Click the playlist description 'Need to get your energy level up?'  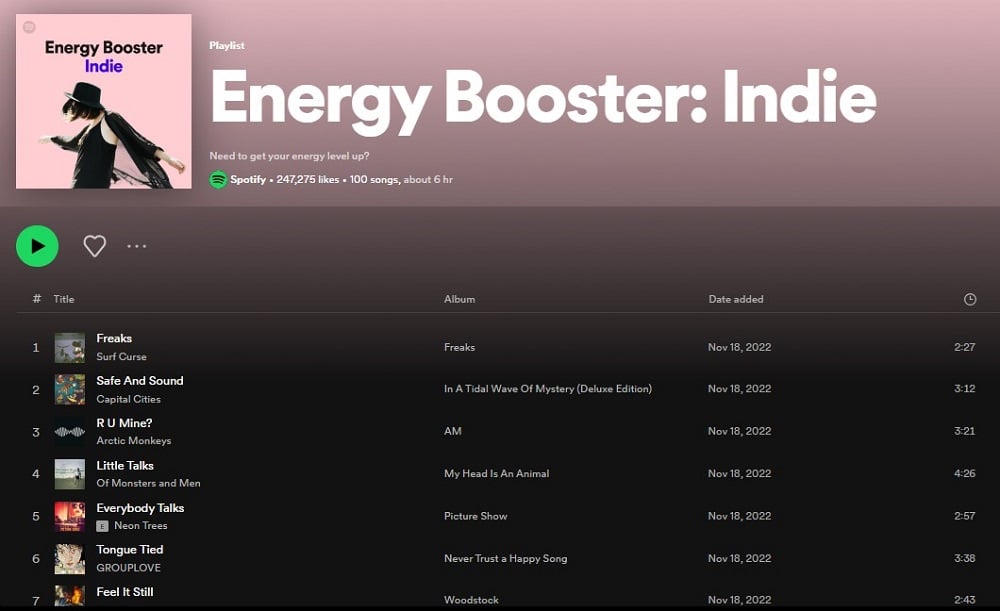pyautogui.click(x=289, y=156)
